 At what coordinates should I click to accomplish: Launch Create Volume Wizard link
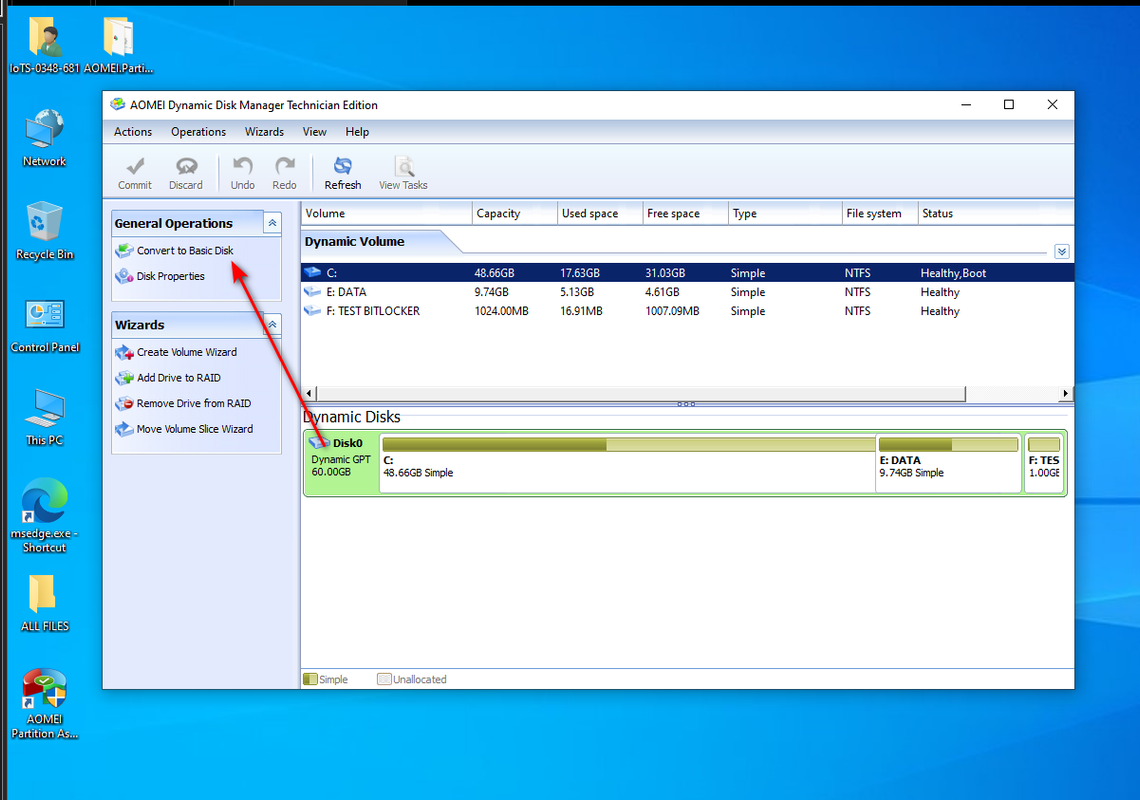click(x=187, y=352)
